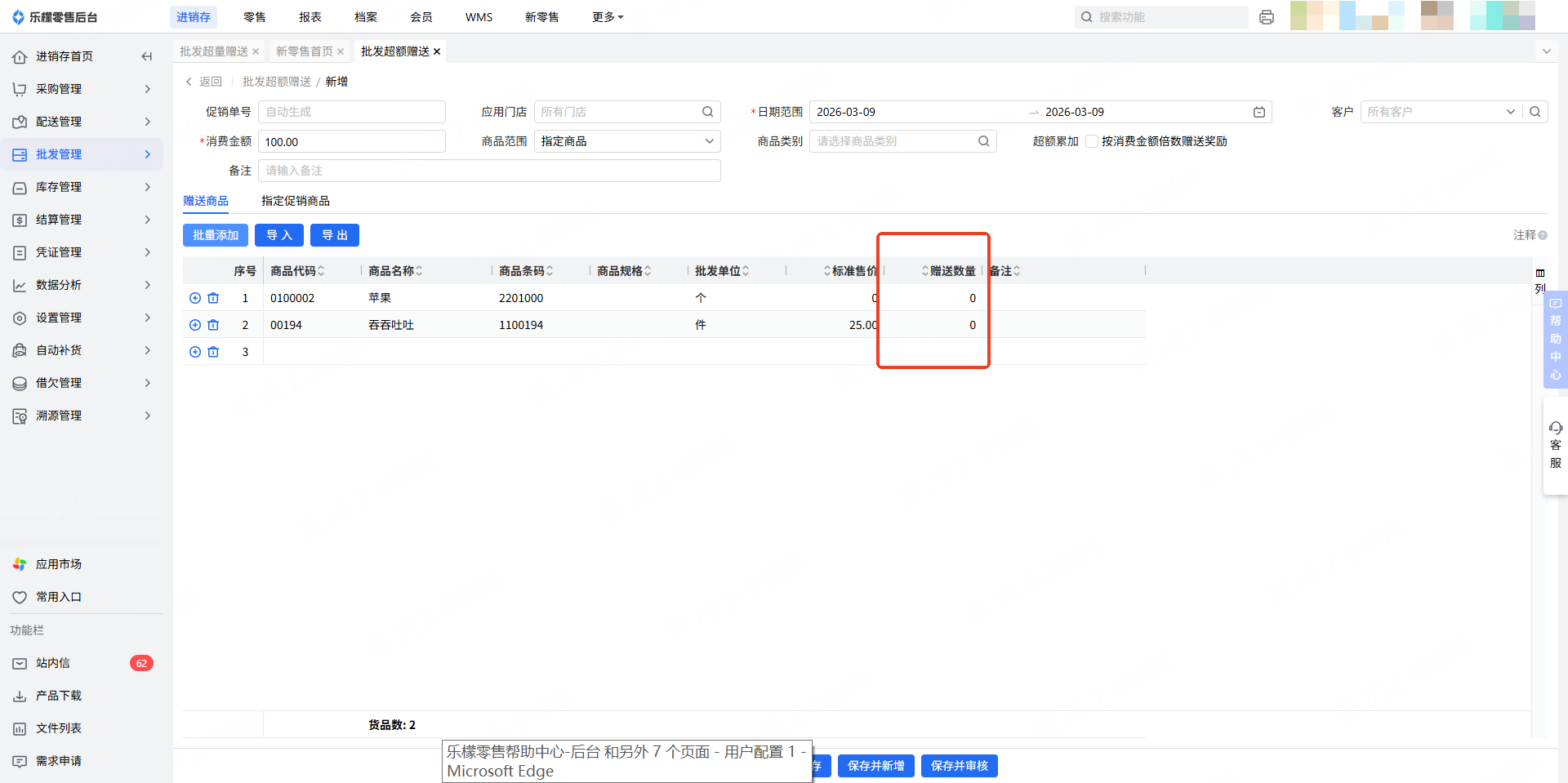Image resolution: width=1568 pixels, height=783 pixels.
Task: Open the 商品范围 dropdown
Action: 627,141
